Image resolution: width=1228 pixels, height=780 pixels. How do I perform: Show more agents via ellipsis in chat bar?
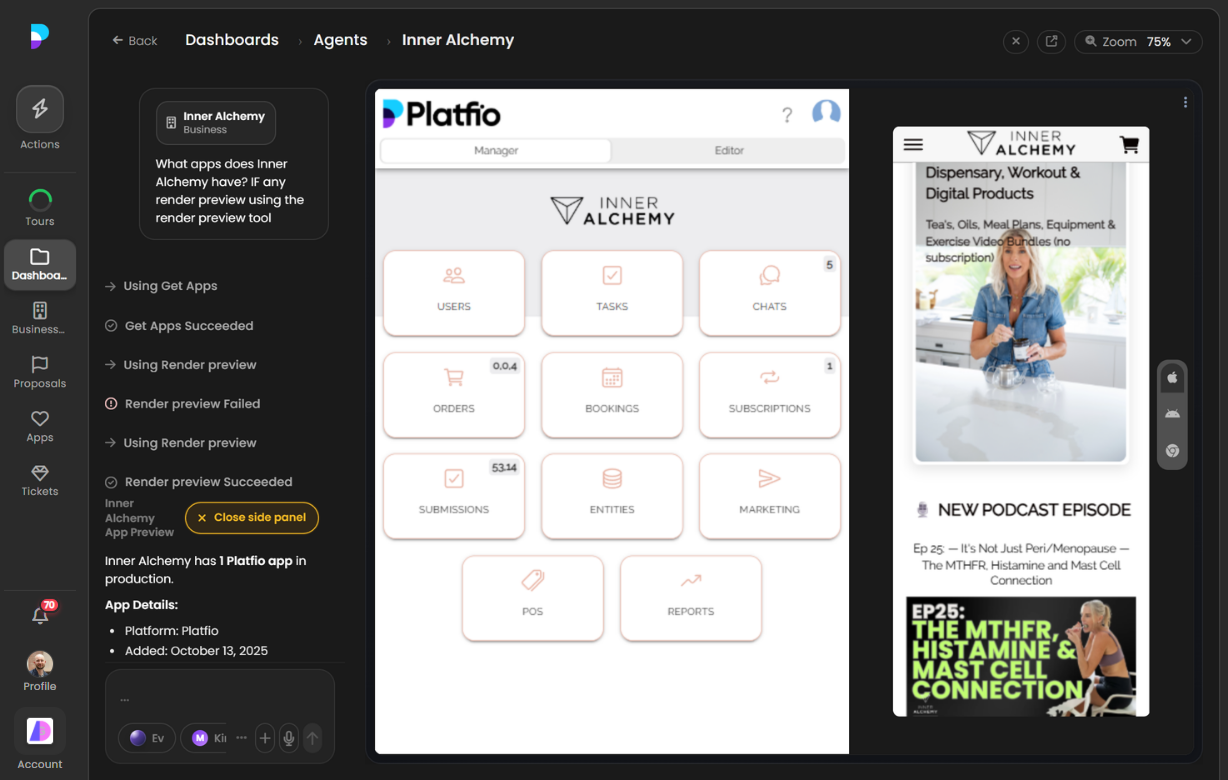click(241, 737)
